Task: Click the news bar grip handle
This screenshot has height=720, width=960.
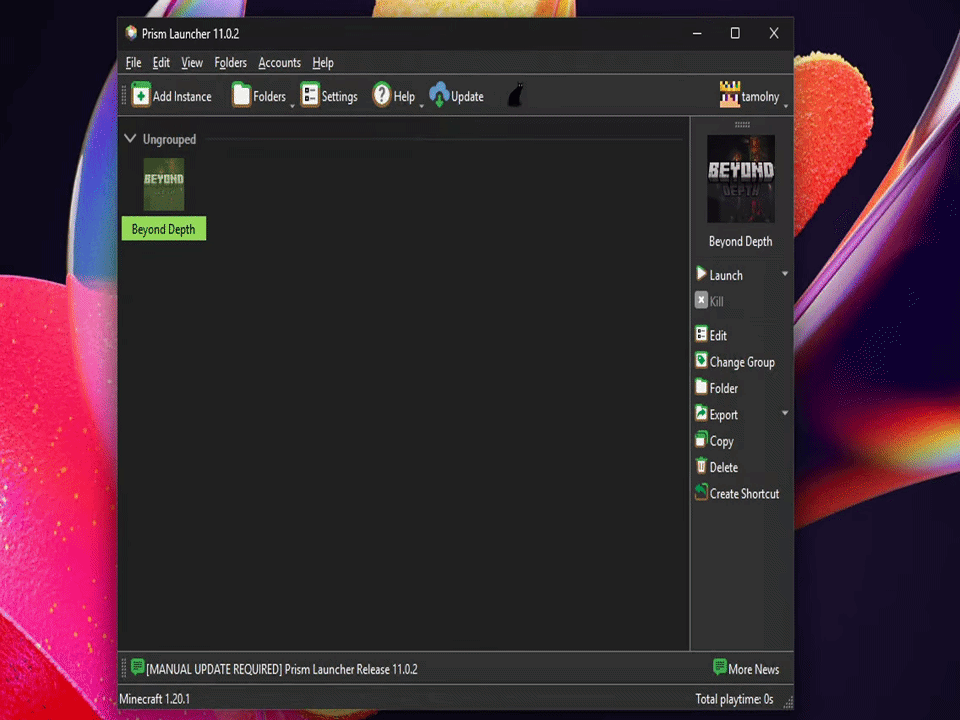Action: [x=124, y=668]
